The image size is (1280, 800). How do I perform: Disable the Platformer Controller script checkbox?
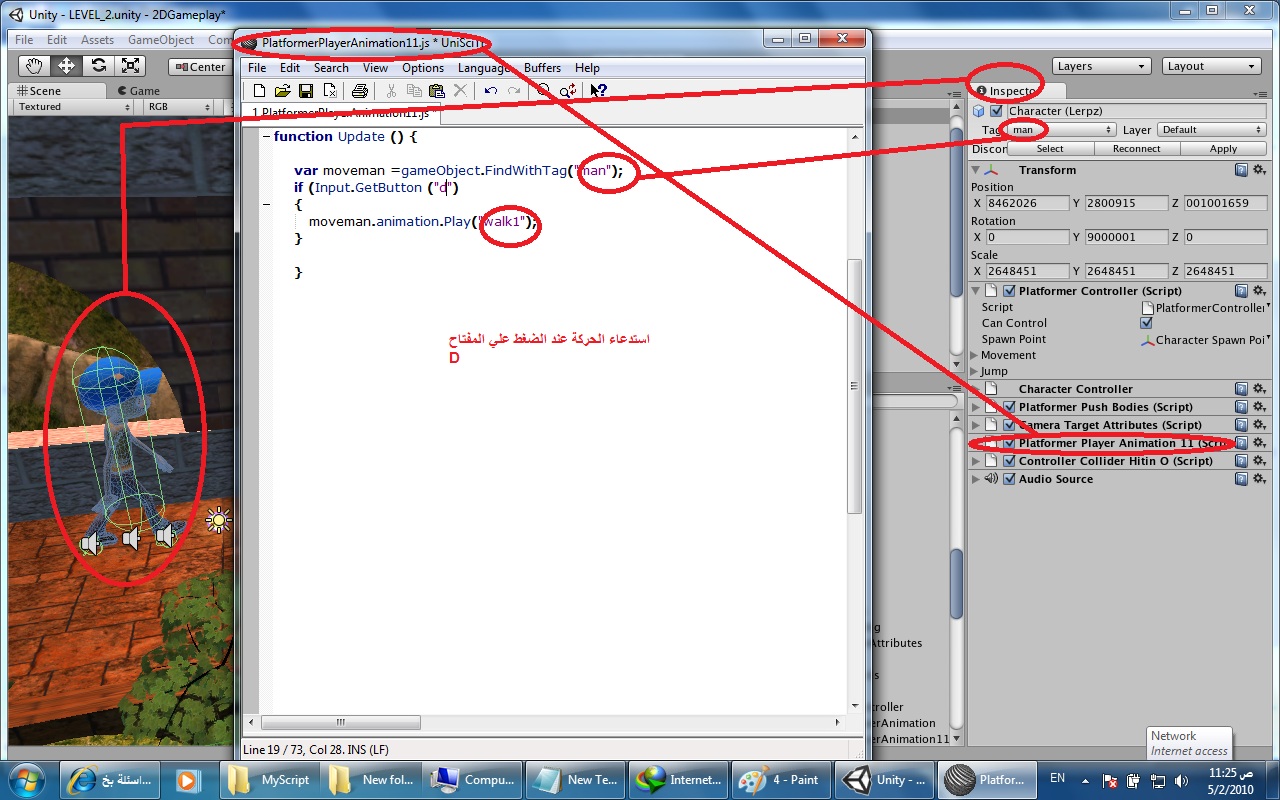[1009, 291]
